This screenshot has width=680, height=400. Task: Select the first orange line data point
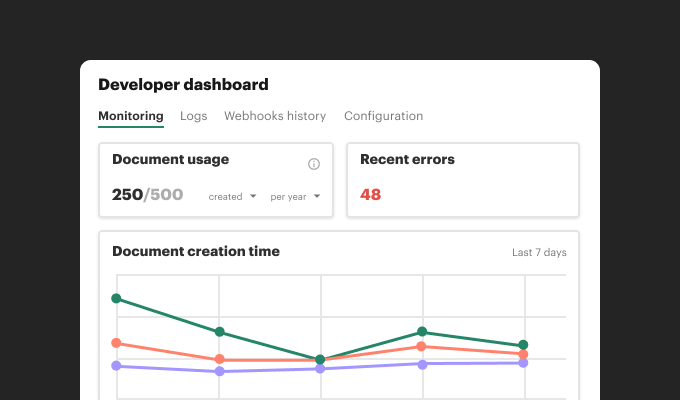pos(117,343)
